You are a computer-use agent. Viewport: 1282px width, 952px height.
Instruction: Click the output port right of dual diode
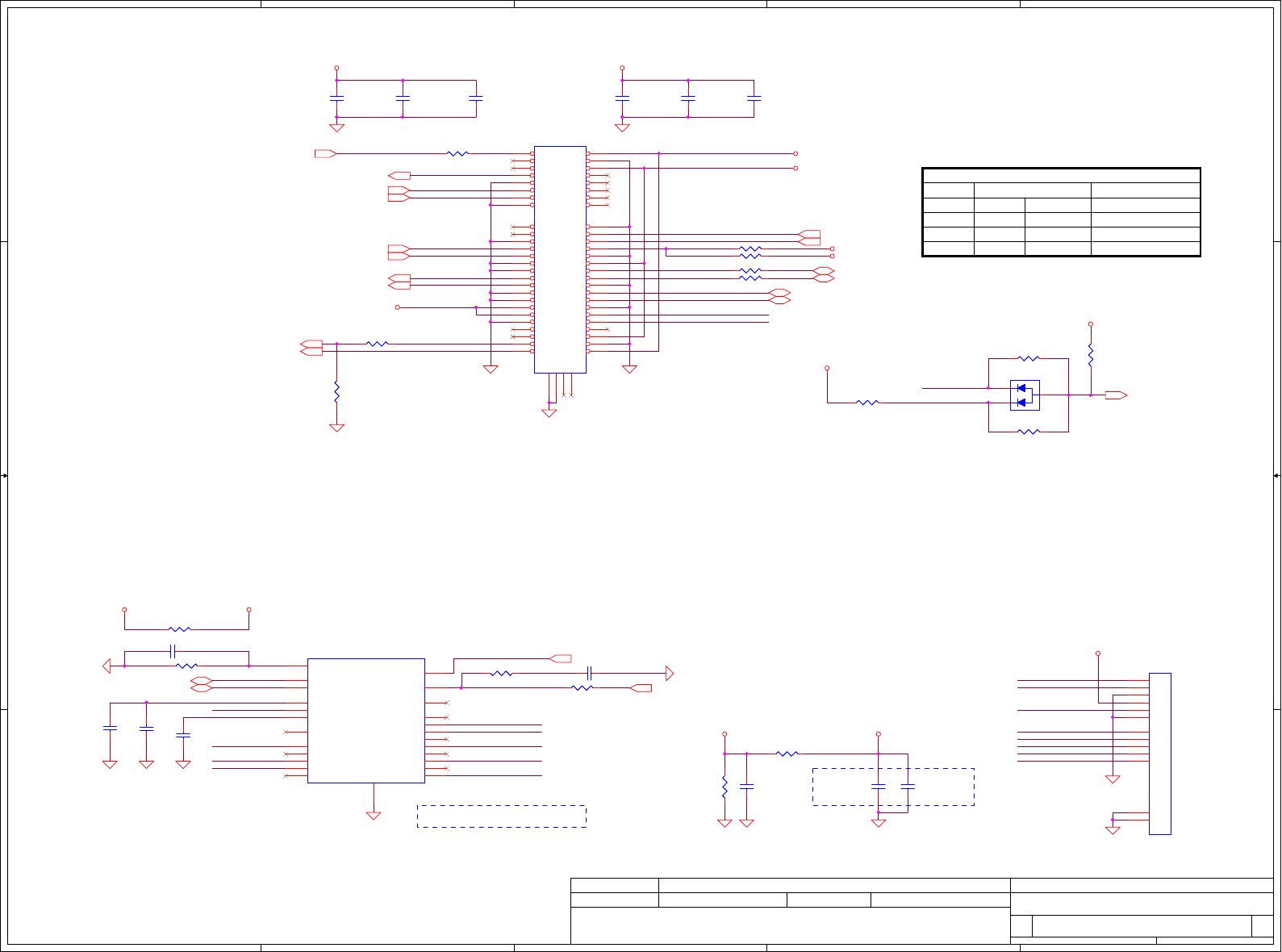click(1117, 395)
